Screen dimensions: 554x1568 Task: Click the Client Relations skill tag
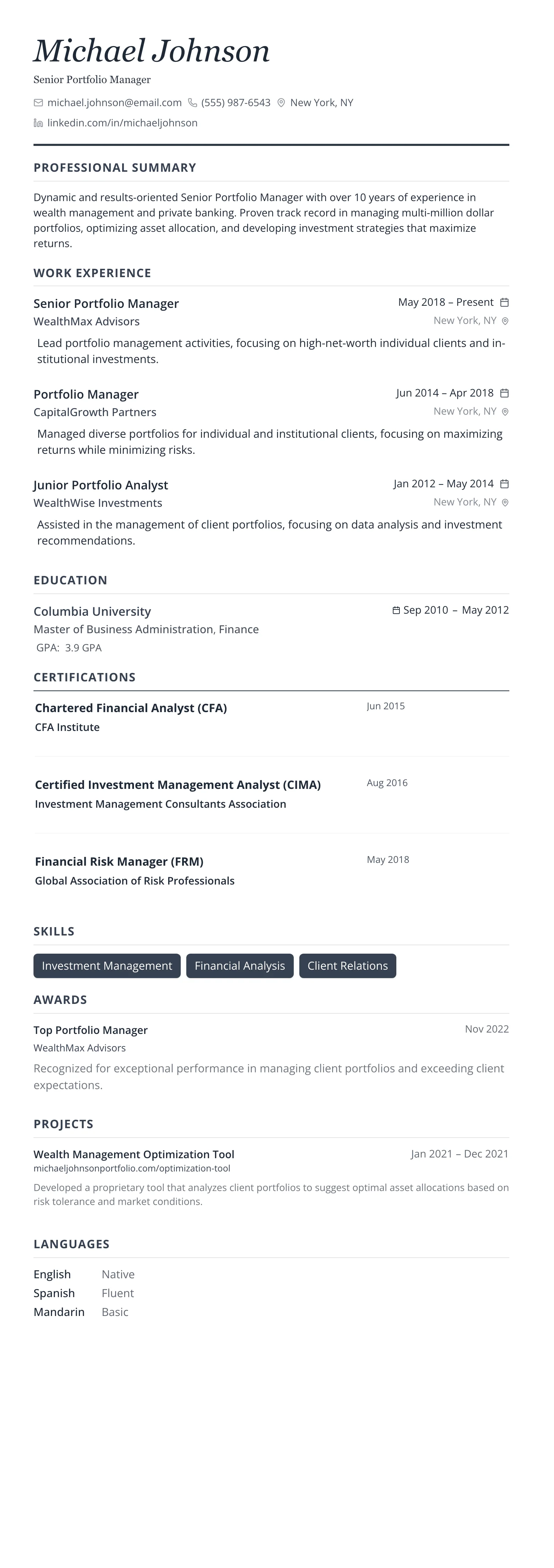[x=347, y=966]
